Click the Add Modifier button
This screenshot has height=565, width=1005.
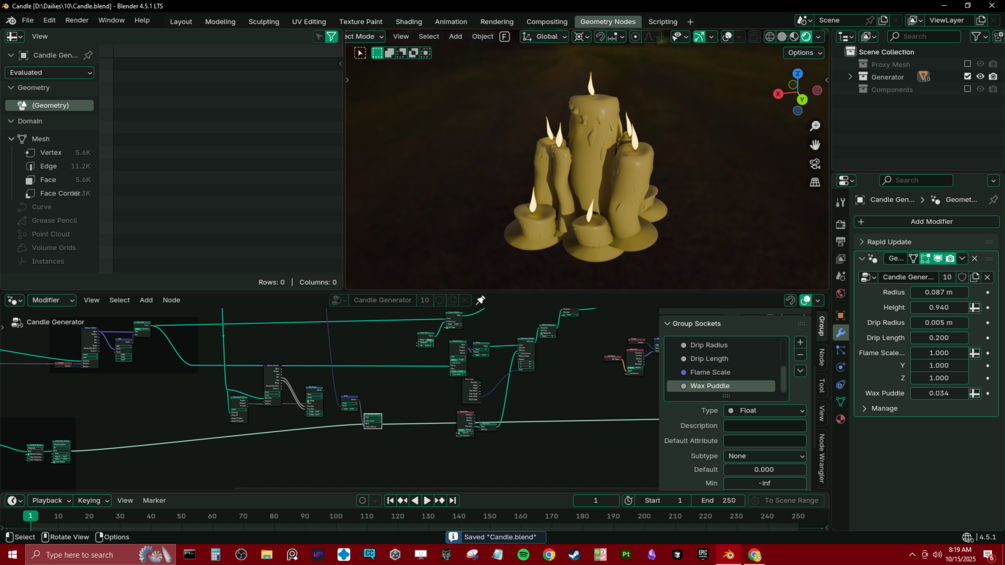[x=927, y=222]
